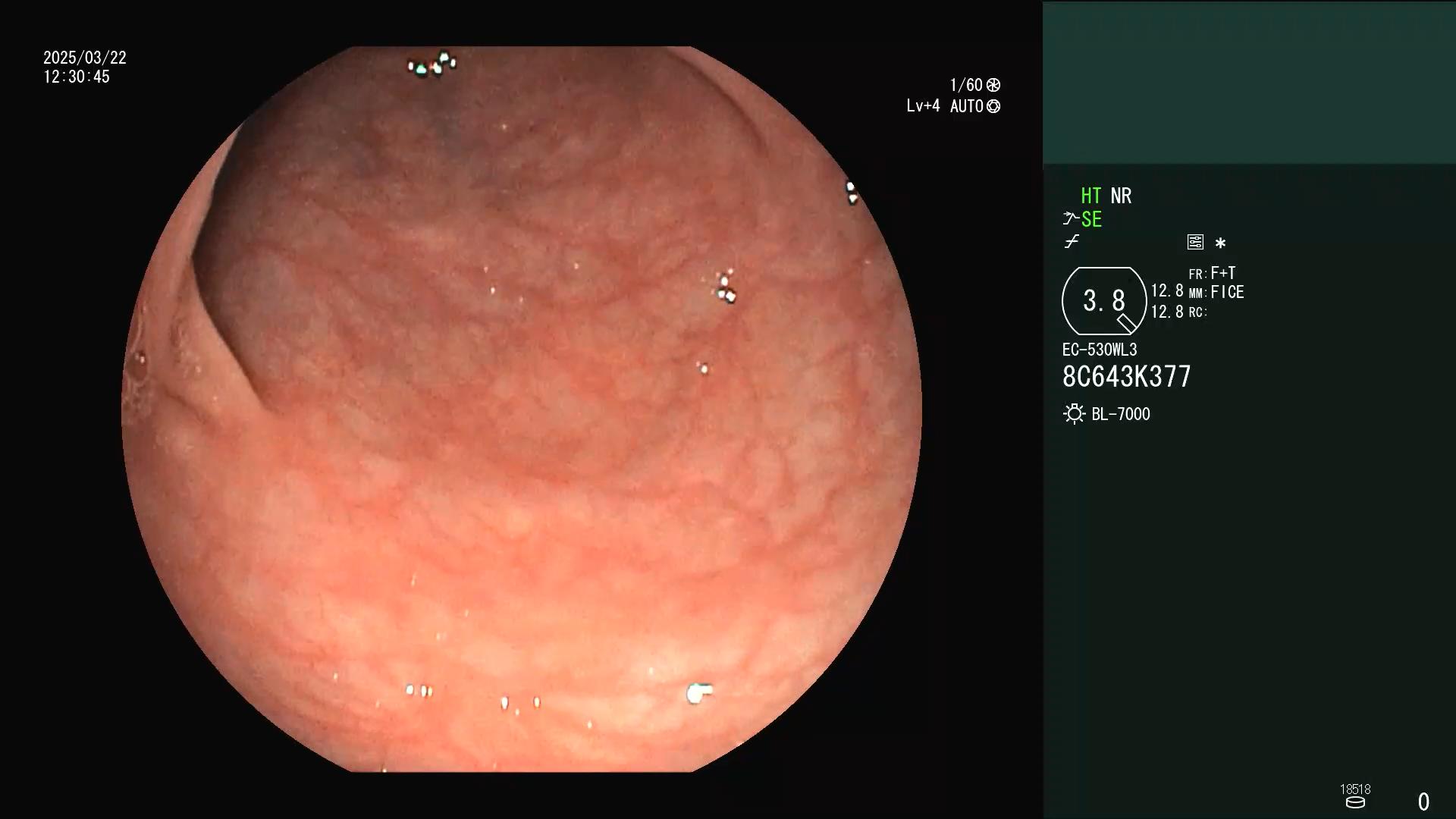
Task: Click the settings sliders icon
Action: click(x=1195, y=242)
